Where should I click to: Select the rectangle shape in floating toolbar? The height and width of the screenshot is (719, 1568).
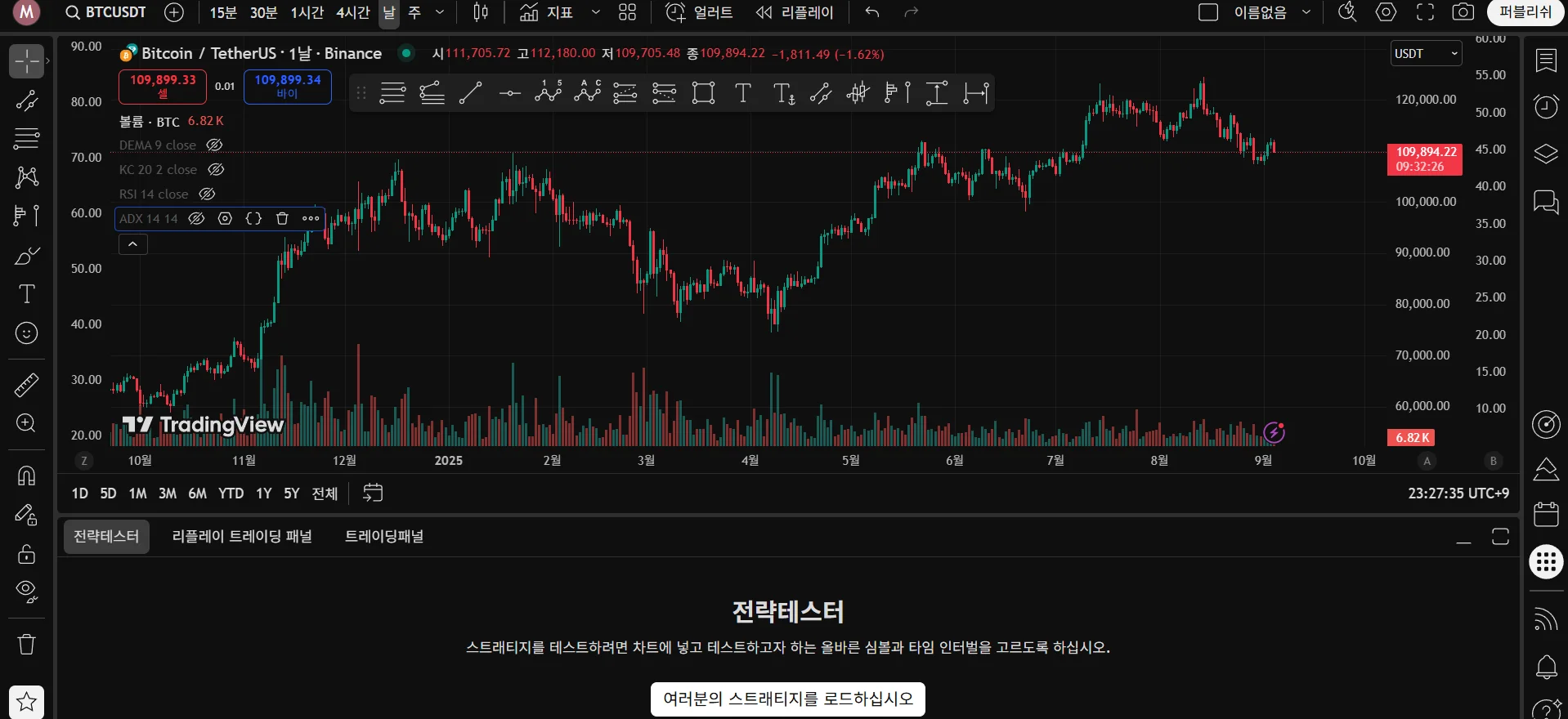(x=703, y=93)
